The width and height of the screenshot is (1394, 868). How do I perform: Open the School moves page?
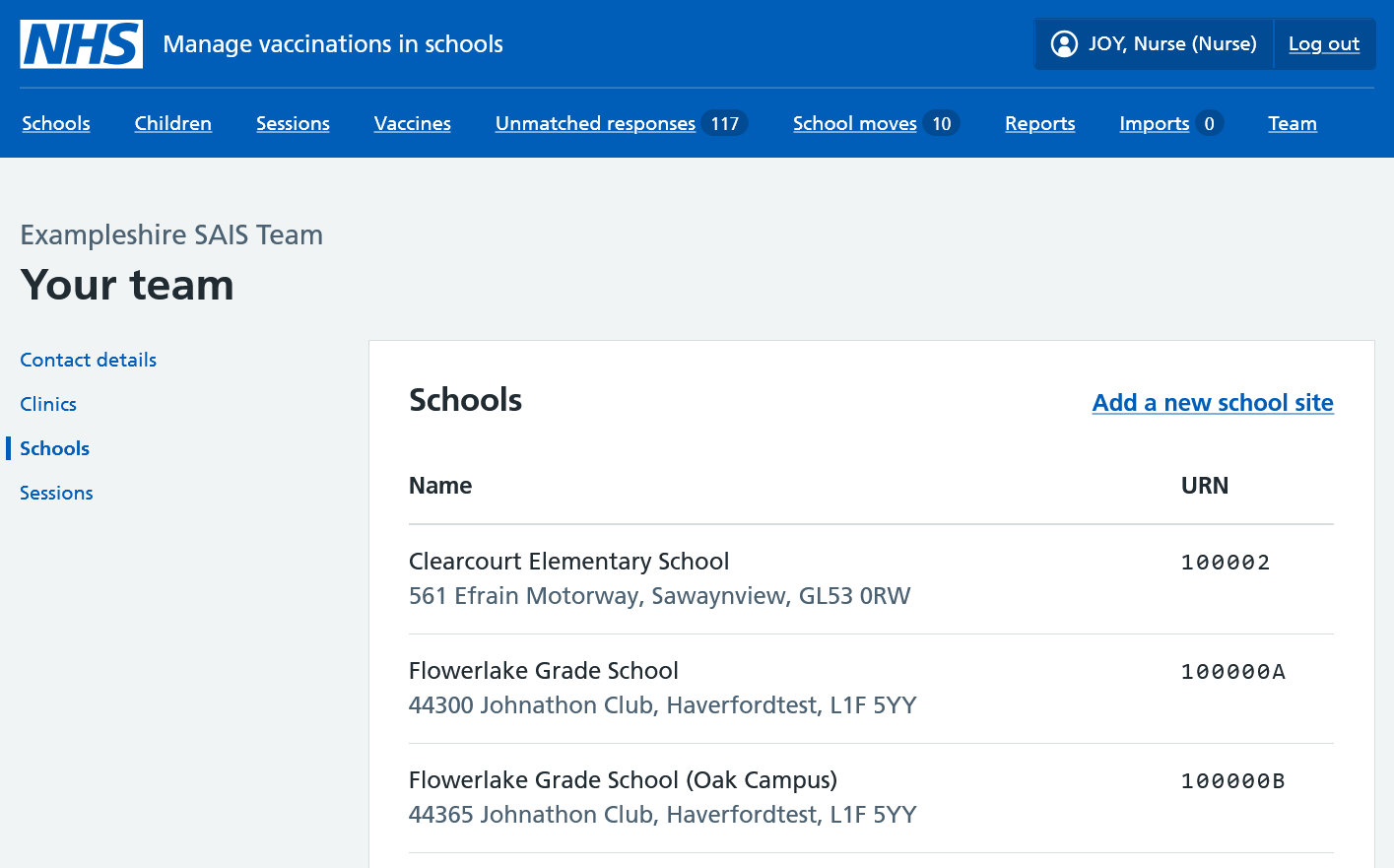855,123
